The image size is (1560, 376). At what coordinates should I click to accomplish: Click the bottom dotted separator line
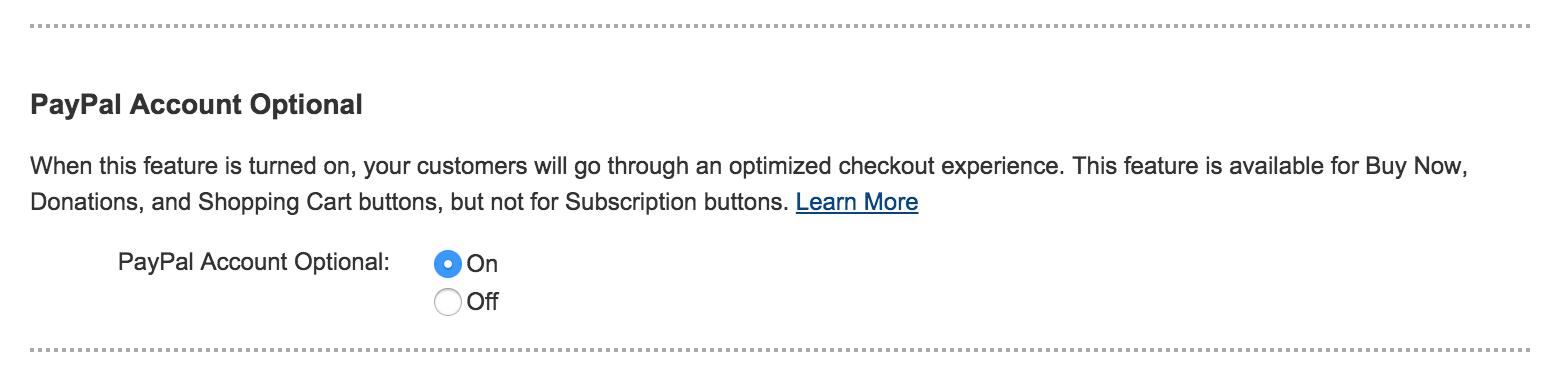click(780, 350)
